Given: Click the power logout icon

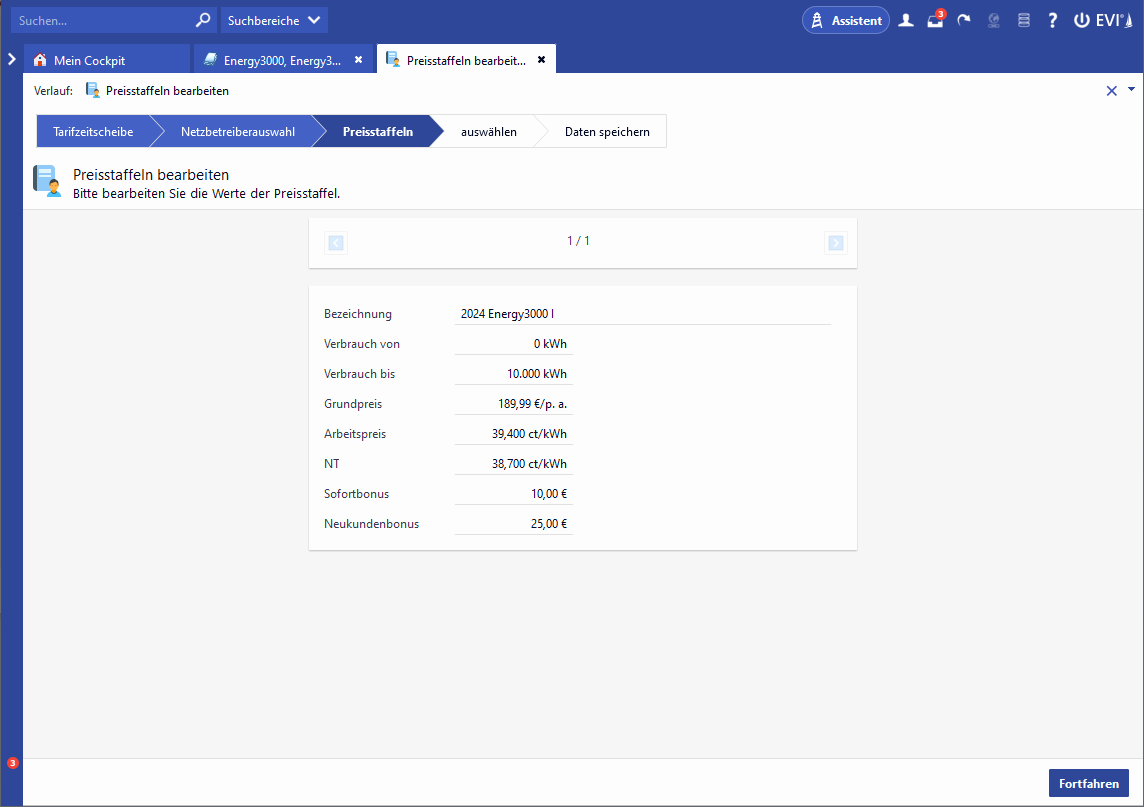Looking at the screenshot, I should tap(1082, 20).
